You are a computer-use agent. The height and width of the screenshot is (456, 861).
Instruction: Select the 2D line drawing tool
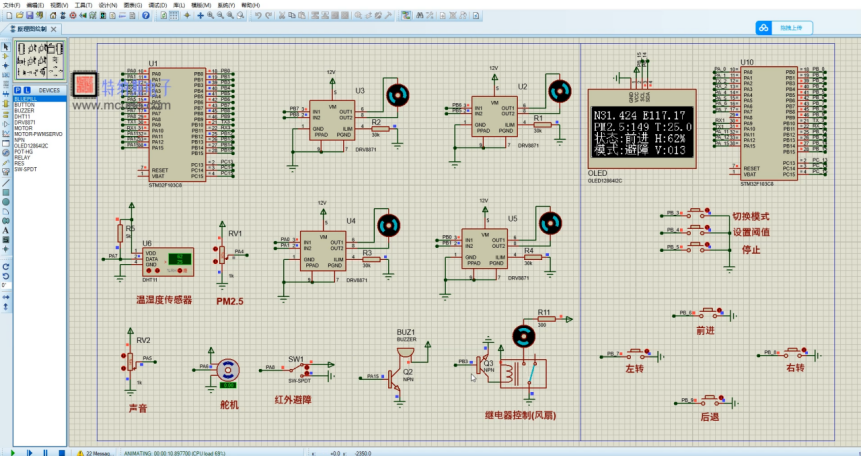pos(6,183)
